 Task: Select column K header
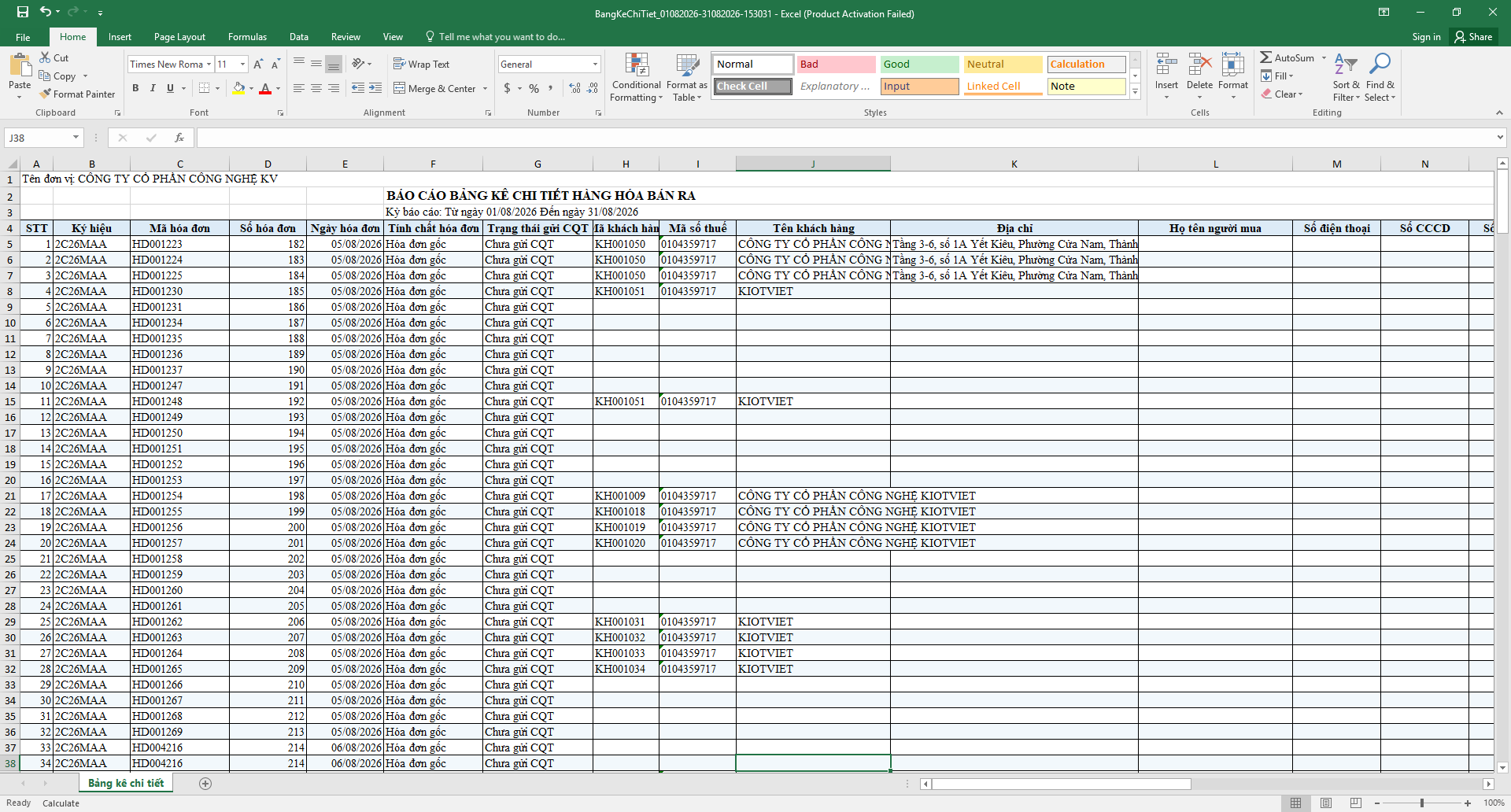(1014, 164)
